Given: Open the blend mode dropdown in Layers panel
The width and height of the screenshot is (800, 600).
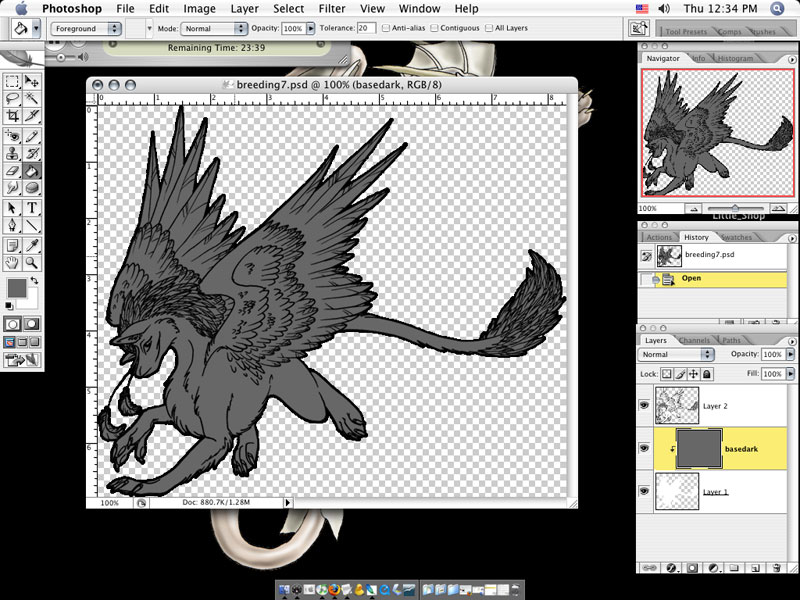Looking at the screenshot, I should pos(677,355).
